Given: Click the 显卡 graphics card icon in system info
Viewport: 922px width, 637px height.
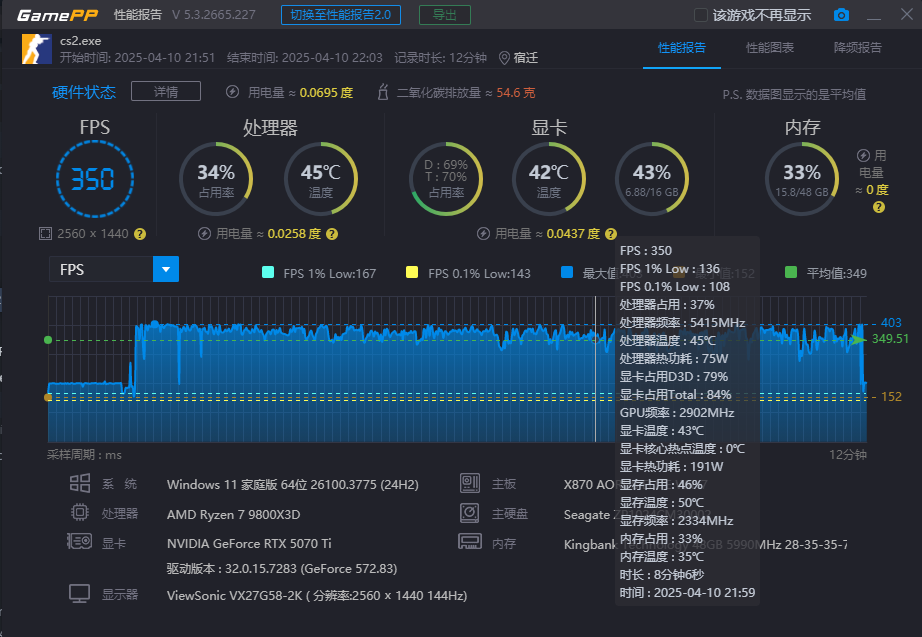Looking at the screenshot, I should [x=80, y=541].
